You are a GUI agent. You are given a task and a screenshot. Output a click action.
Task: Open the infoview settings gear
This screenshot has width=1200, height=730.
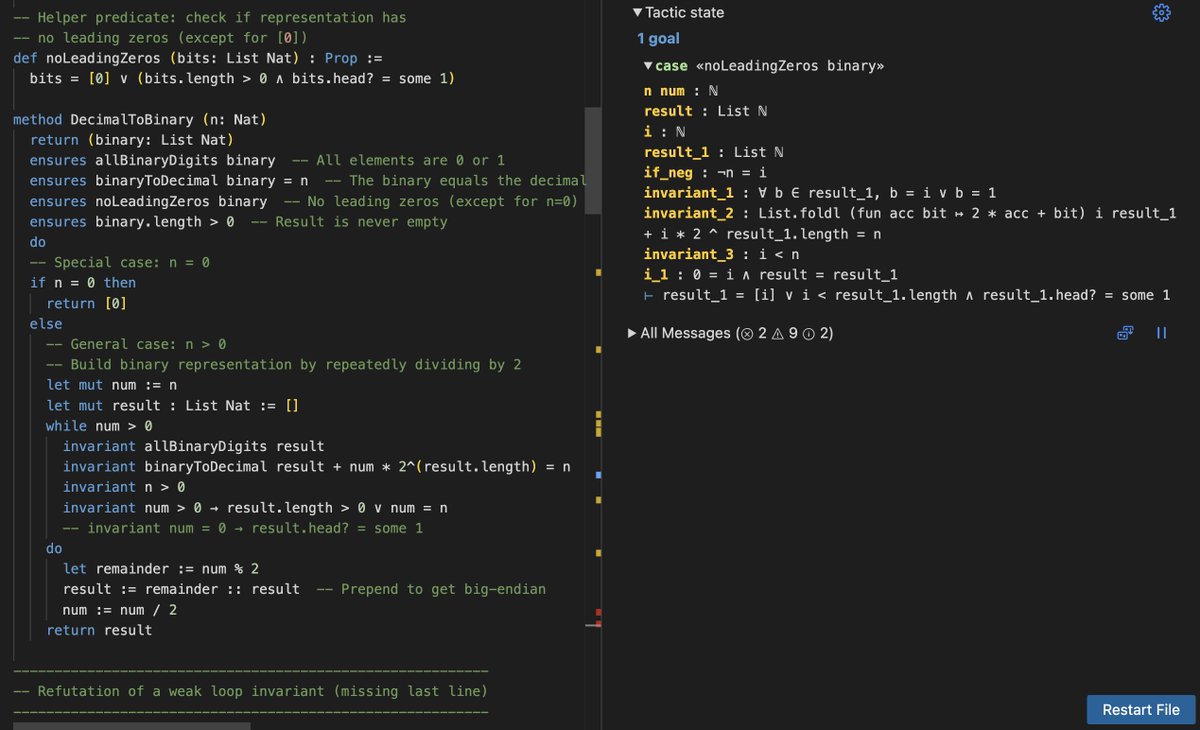[1161, 13]
